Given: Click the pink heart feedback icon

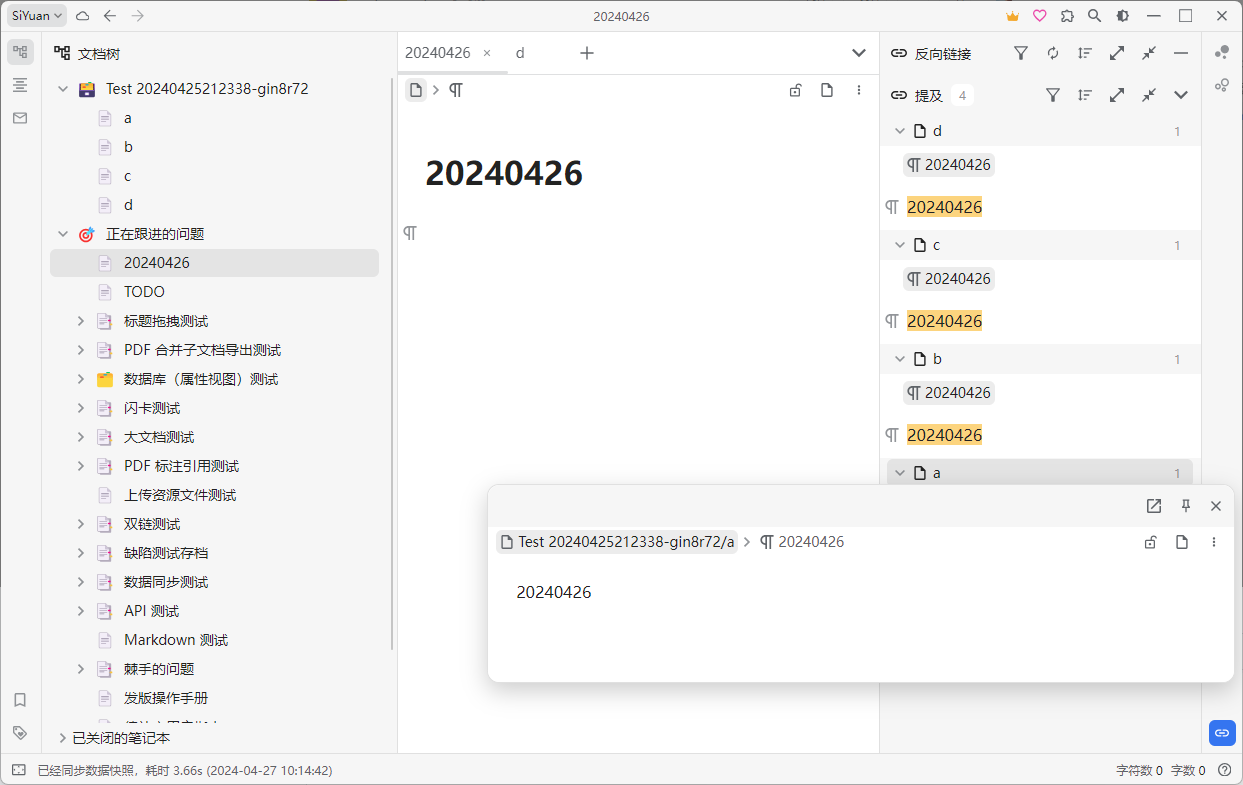Looking at the screenshot, I should click(1040, 16).
